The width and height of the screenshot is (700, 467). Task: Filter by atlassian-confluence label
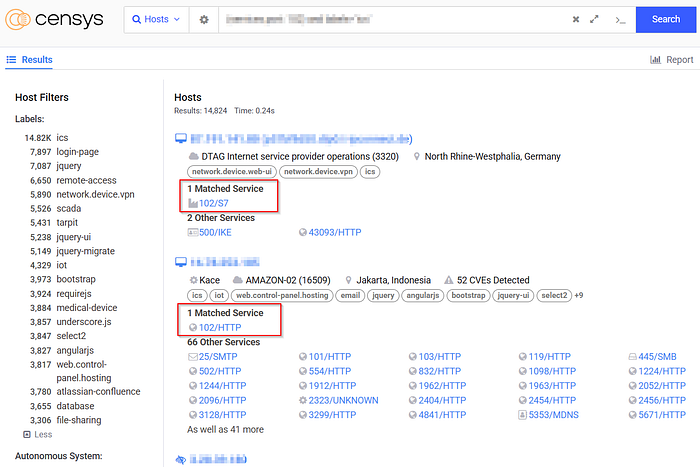[98, 392]
